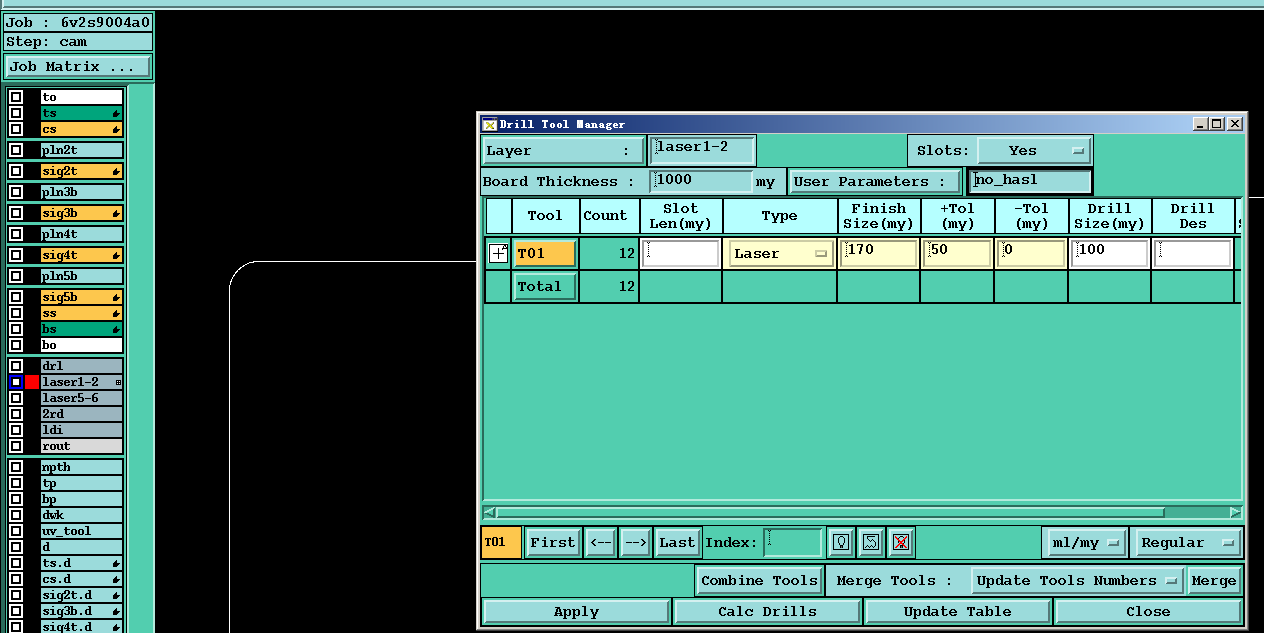
Task: Click the marker icon on laser1-2 layer
Action: point(118,383)
